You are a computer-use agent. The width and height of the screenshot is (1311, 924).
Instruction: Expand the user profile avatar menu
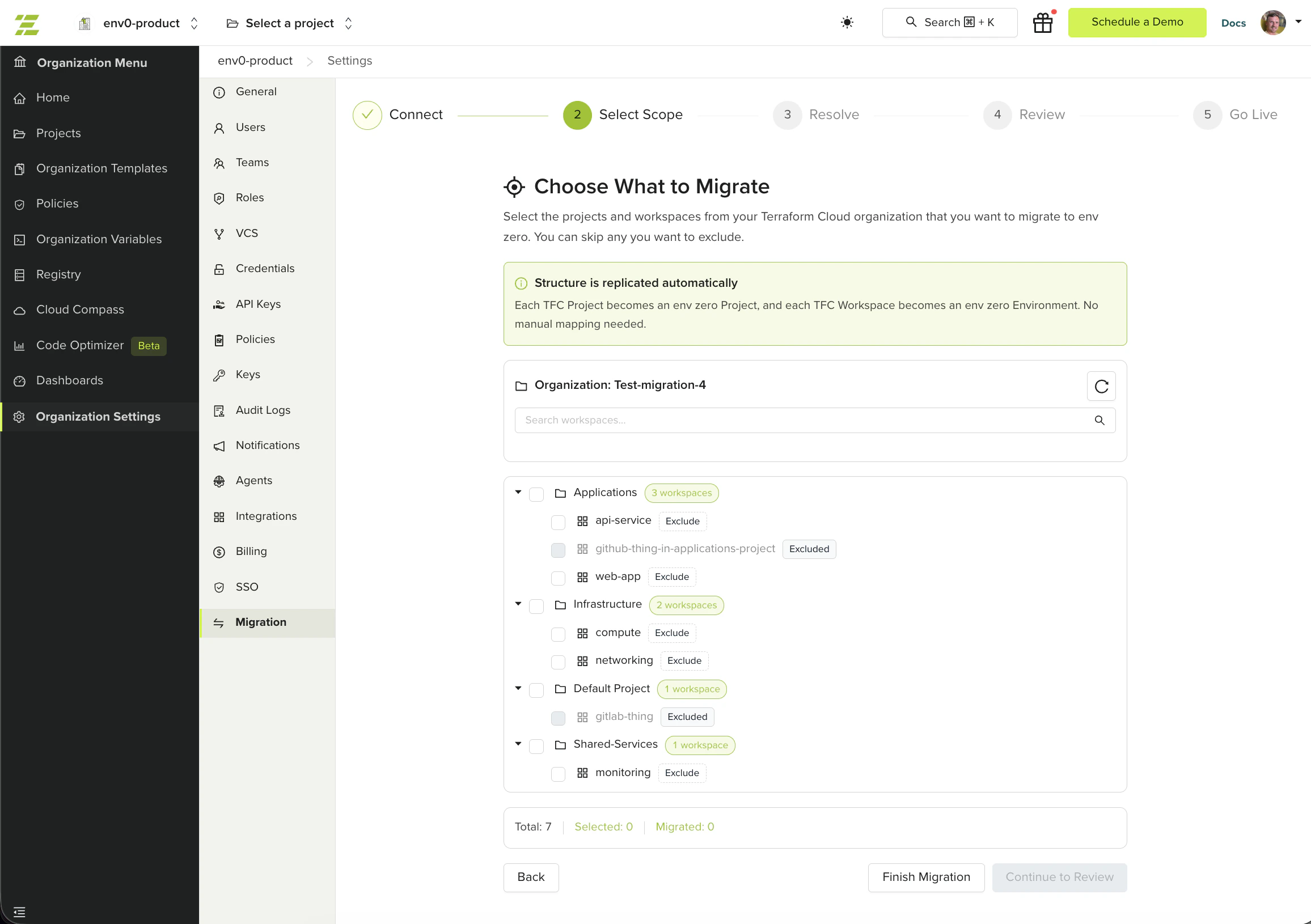point(1274,22)
